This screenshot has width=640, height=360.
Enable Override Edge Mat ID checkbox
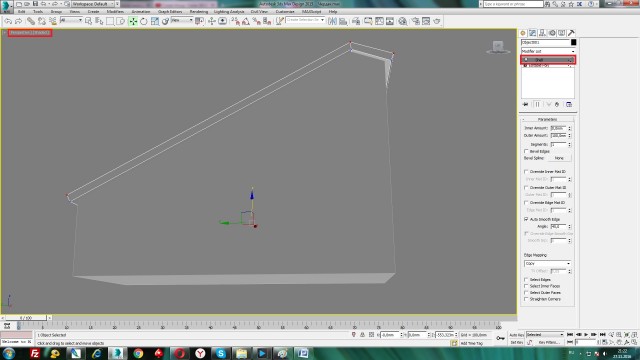coord(526,202)
